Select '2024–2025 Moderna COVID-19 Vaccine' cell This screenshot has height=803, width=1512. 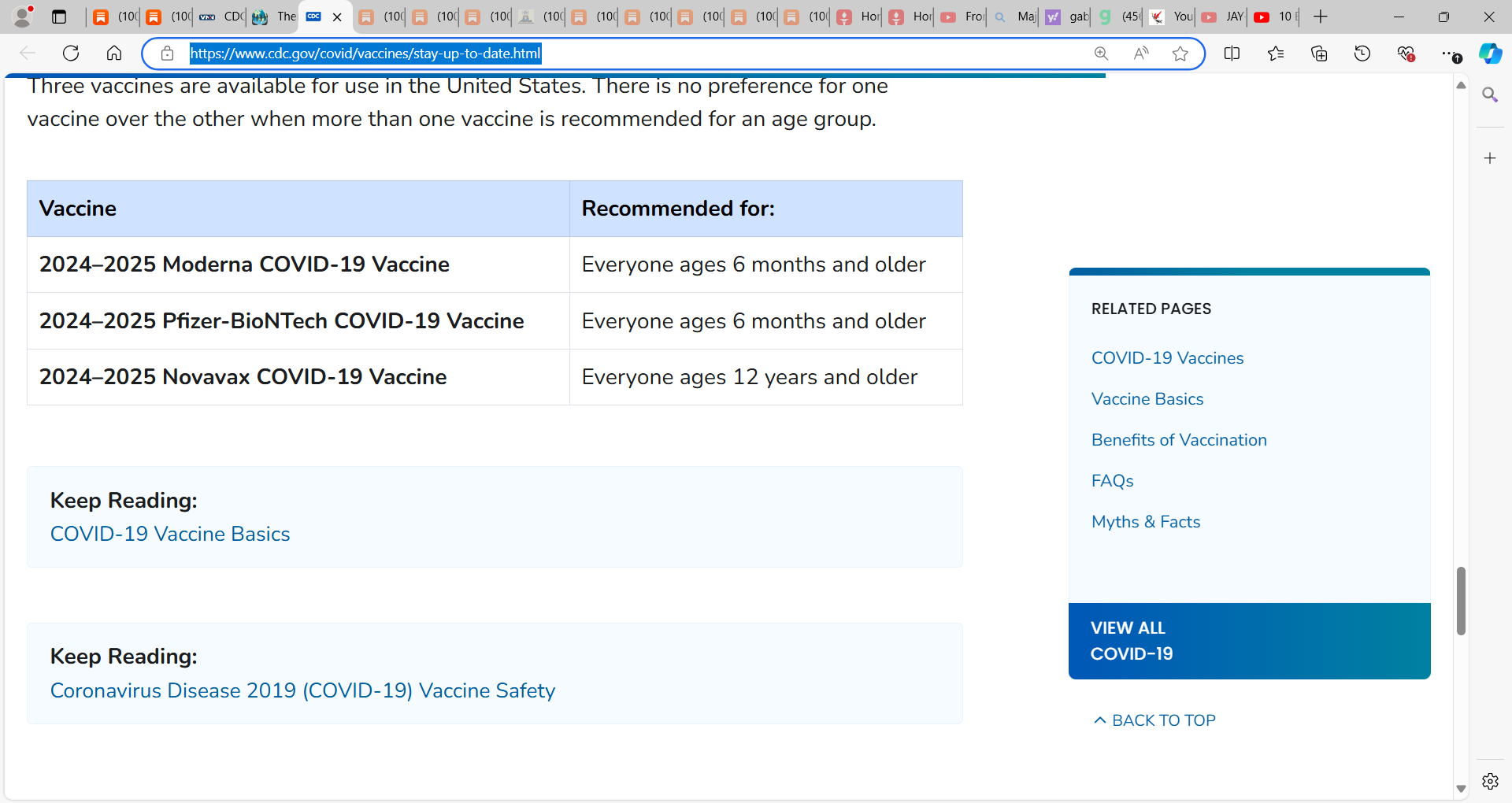298,265
